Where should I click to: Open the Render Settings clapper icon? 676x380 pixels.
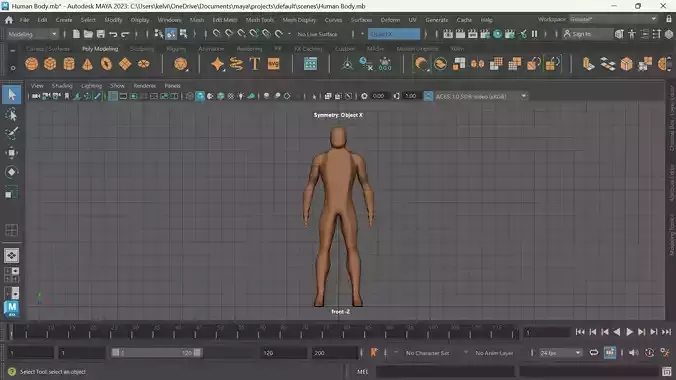click(485, 34)
